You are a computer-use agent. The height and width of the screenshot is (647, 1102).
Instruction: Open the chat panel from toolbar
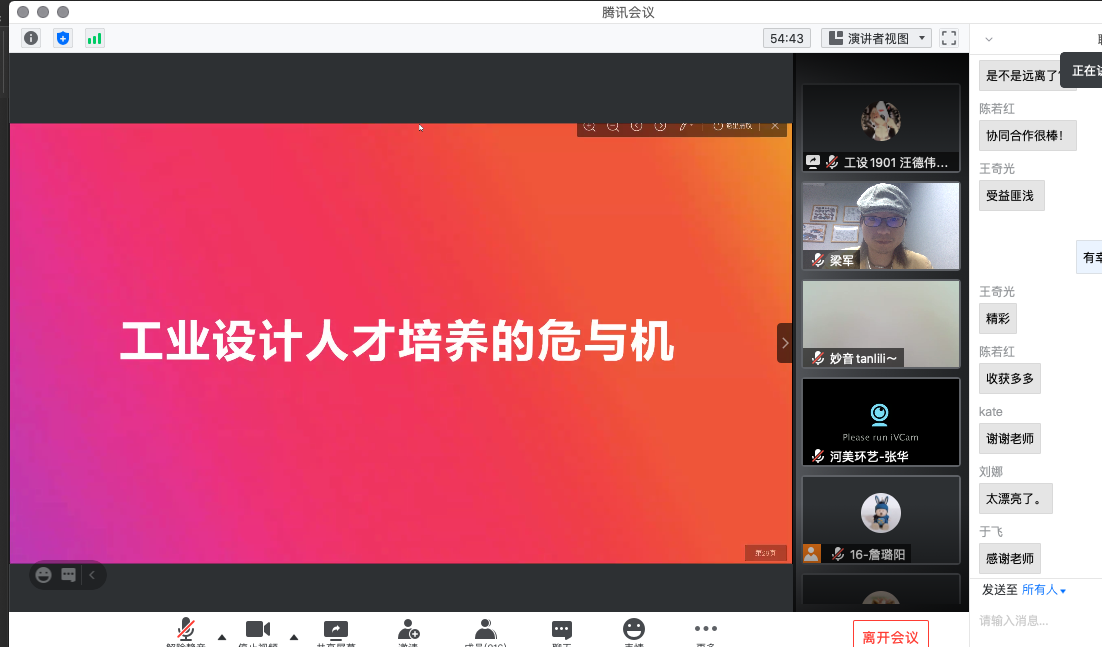(562, 630)
